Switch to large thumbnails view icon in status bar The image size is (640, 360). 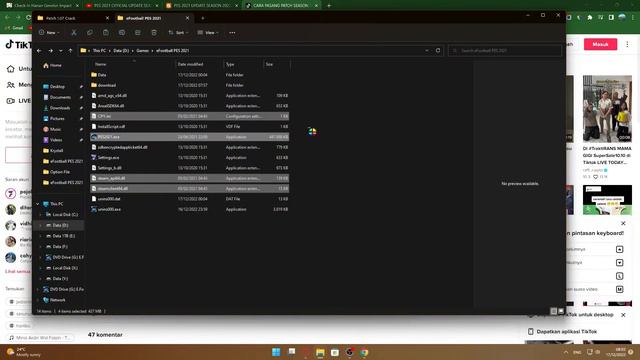[561, 311]
